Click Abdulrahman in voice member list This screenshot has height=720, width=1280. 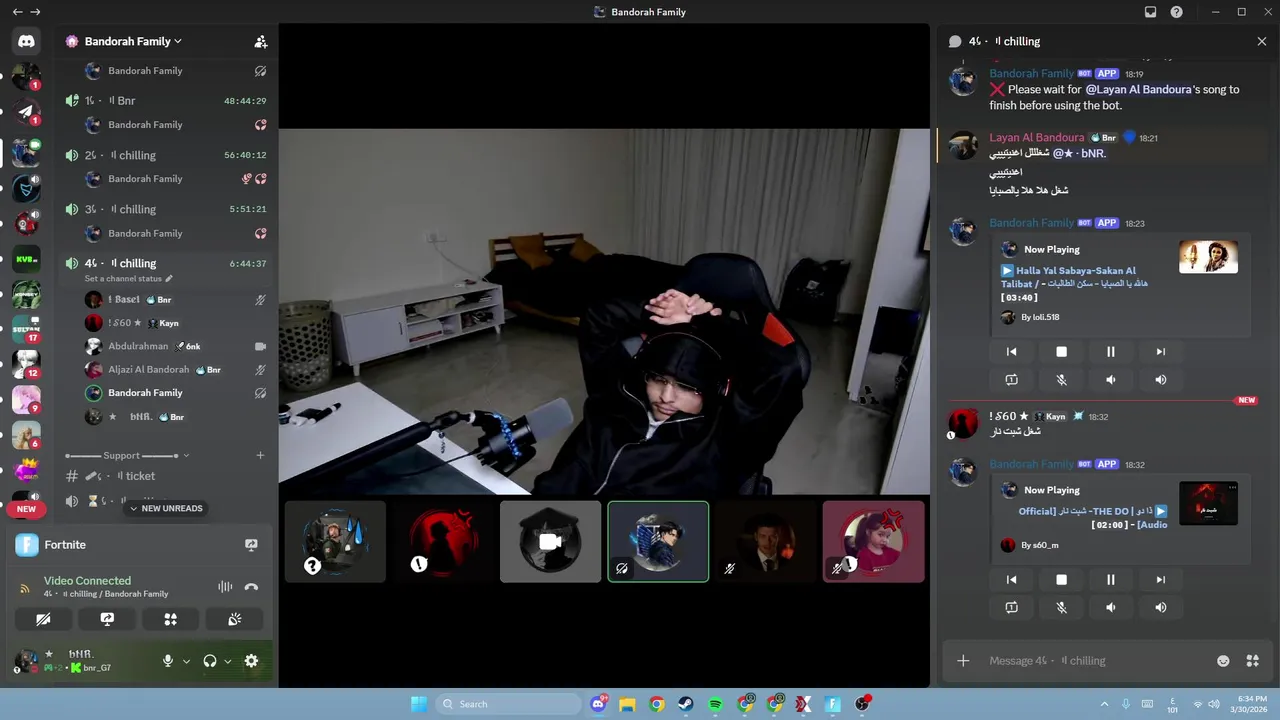pos(138,346)
